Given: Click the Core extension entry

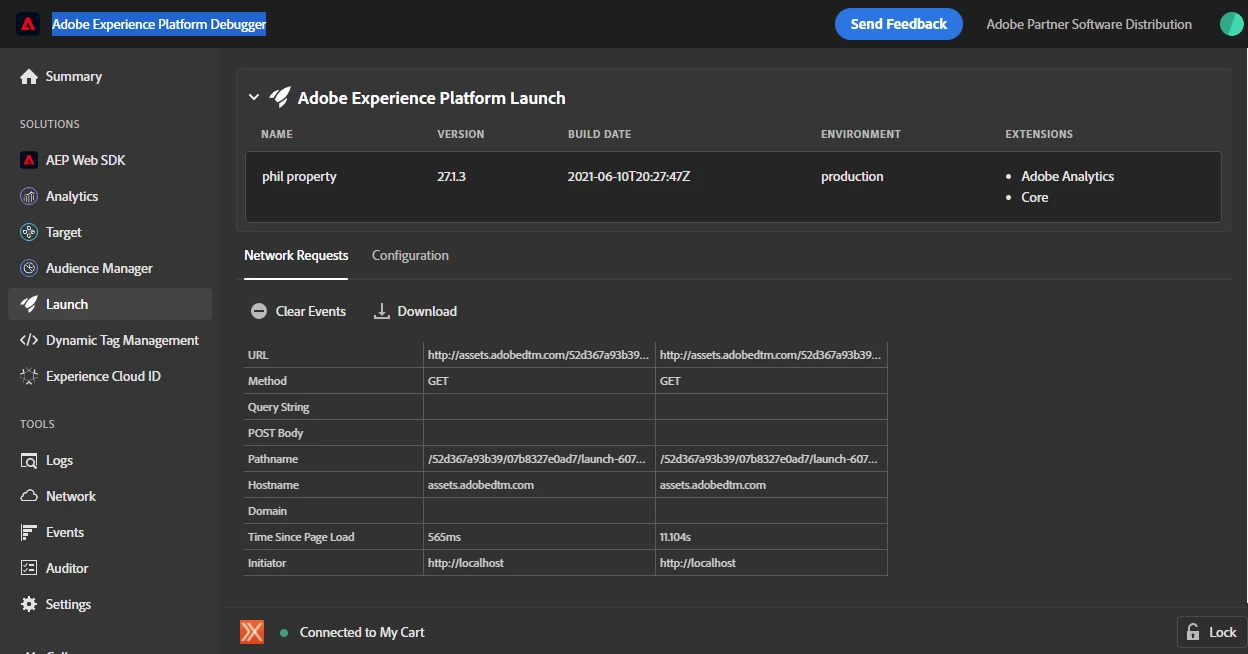Looking at the screenshot, I should click(x=1035, y=197).
